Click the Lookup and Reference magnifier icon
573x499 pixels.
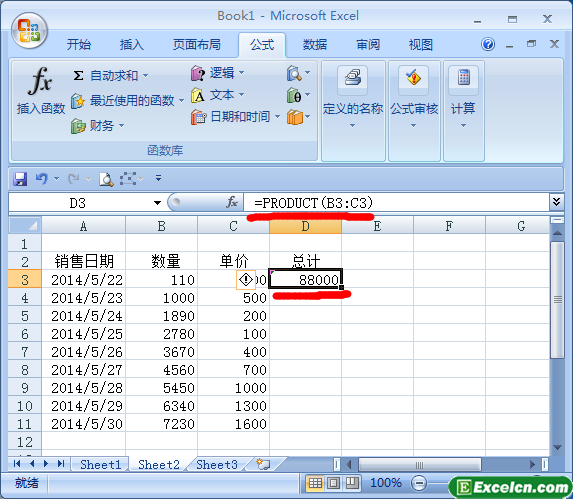(x=293, y=73)
